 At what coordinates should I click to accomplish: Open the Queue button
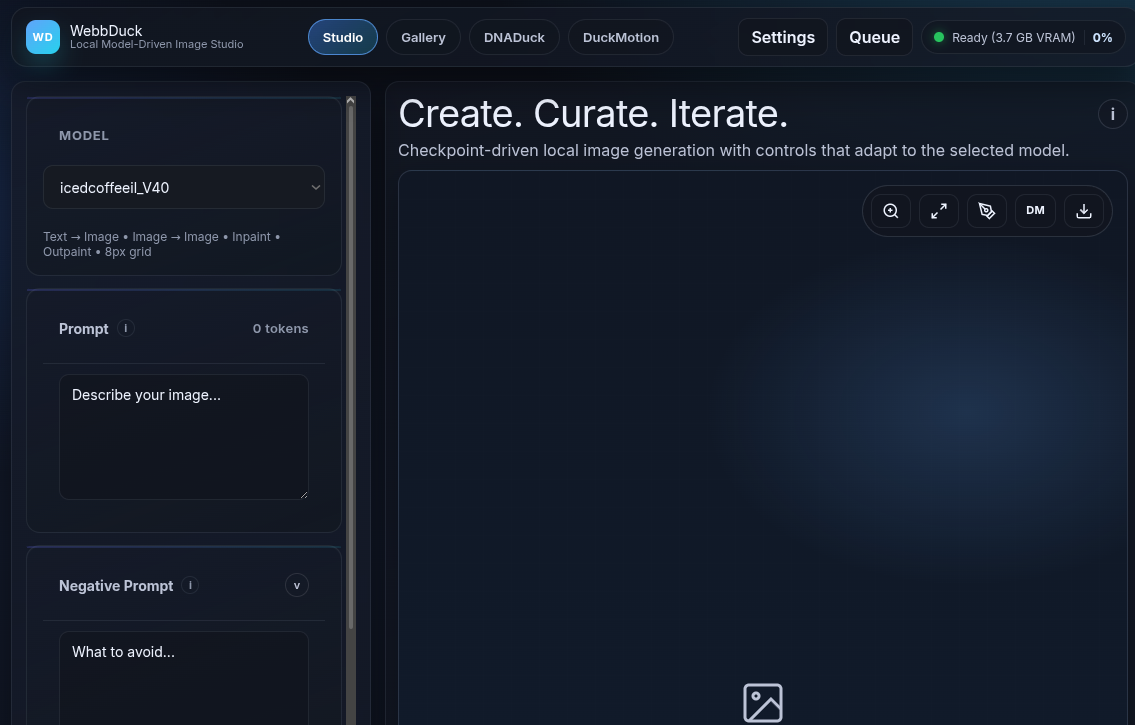pyautogui.click(x=874, y=37)
